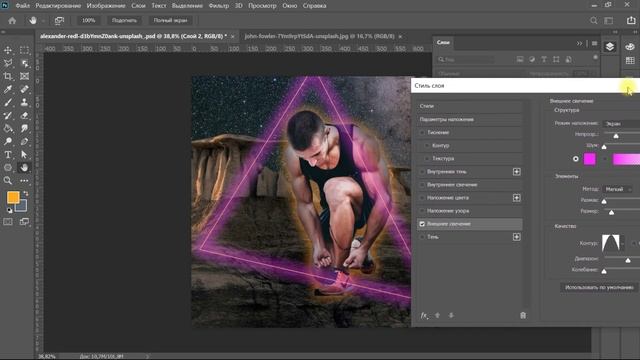Select the Brush tool

point(8,102)
